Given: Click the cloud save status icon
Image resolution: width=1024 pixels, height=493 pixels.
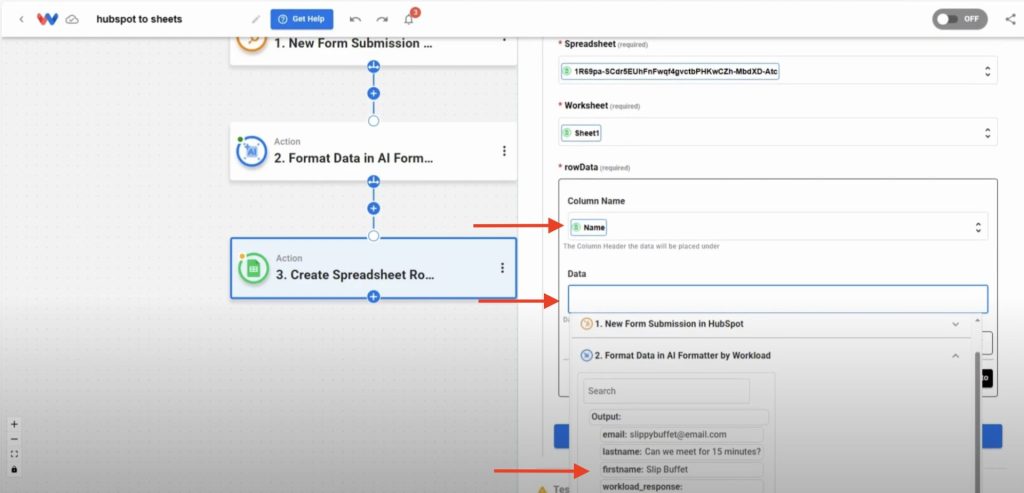Looking at the screenshot, I should tap(72, 20).
